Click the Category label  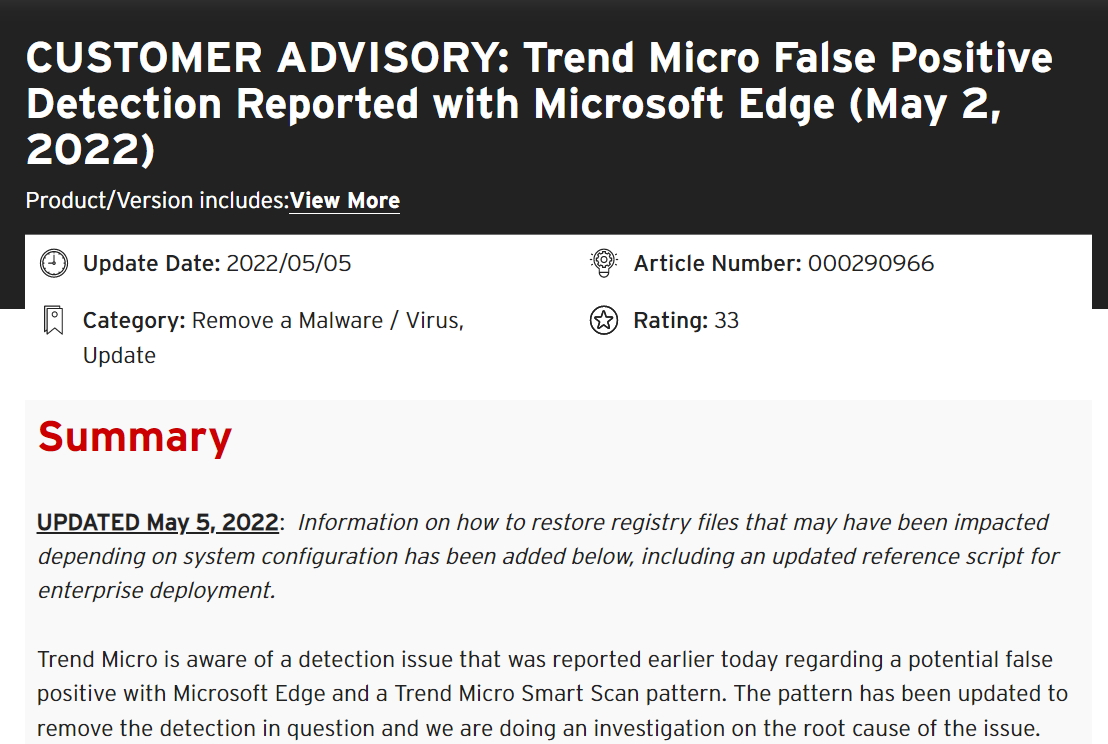point(134,321)
